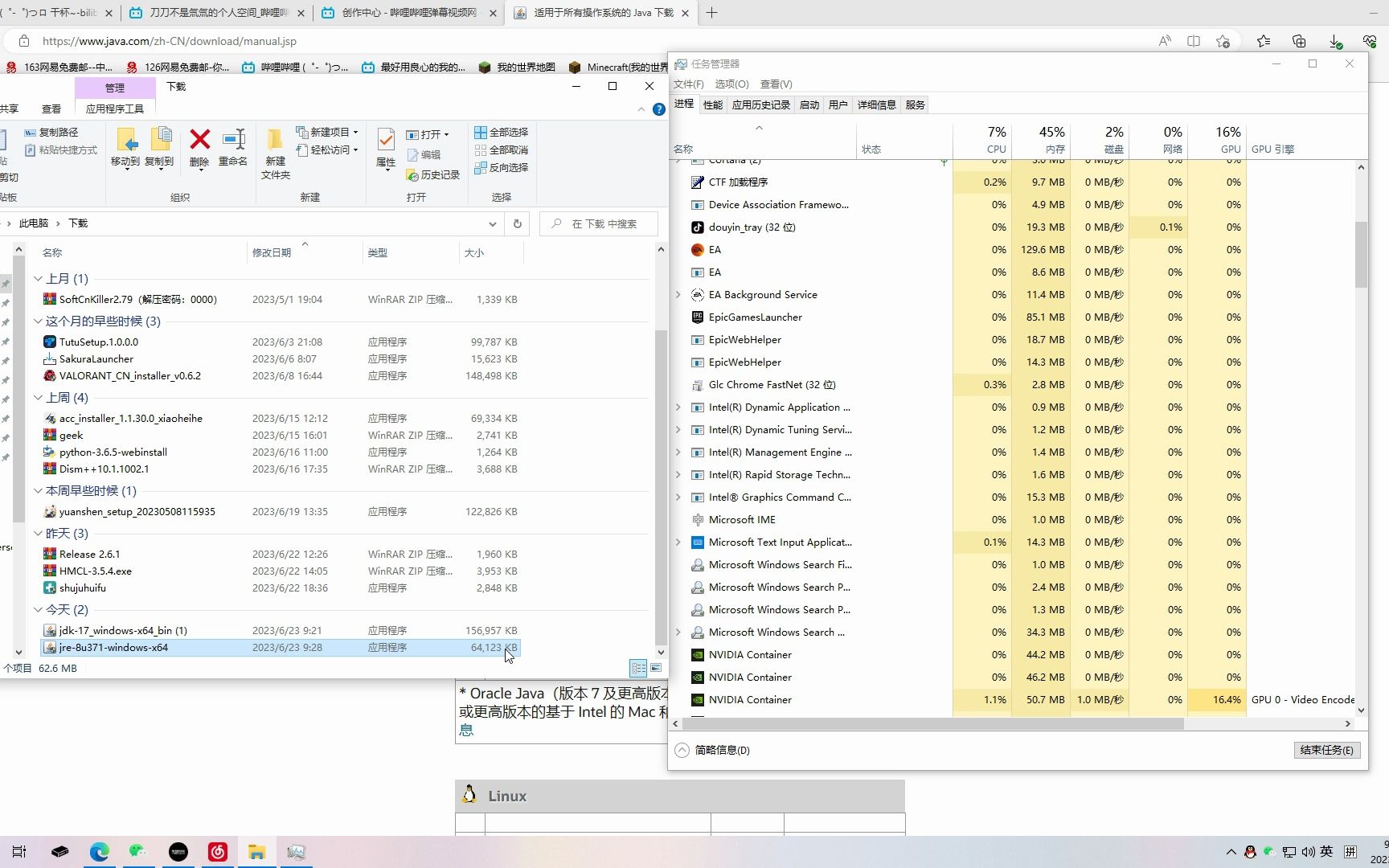Viewport: 1389px width, 868px height.
Task: Click Task Manager horizontal scrollbar thumb
Action: [932, 723]
